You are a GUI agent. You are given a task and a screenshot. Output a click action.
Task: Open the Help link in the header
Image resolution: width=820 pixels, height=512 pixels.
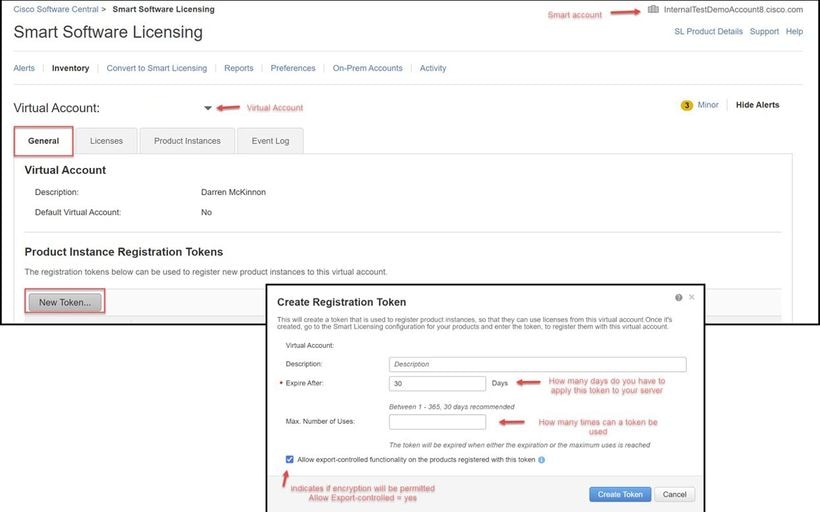794,31
